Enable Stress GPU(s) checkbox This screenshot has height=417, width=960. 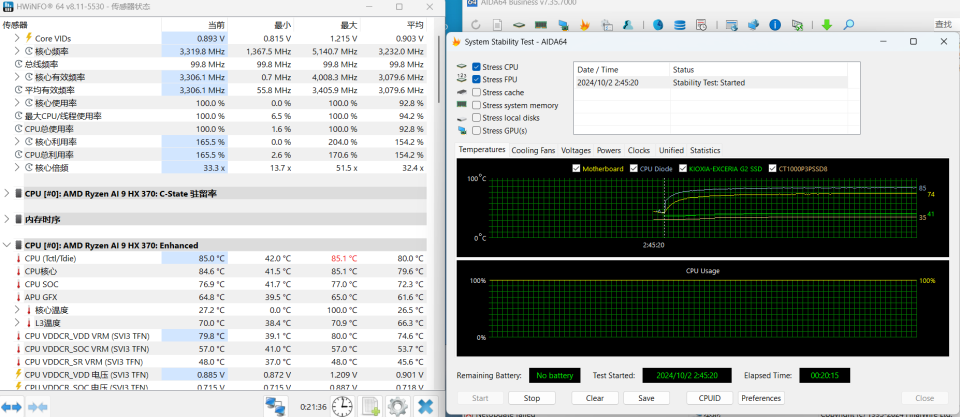[476, 131]
